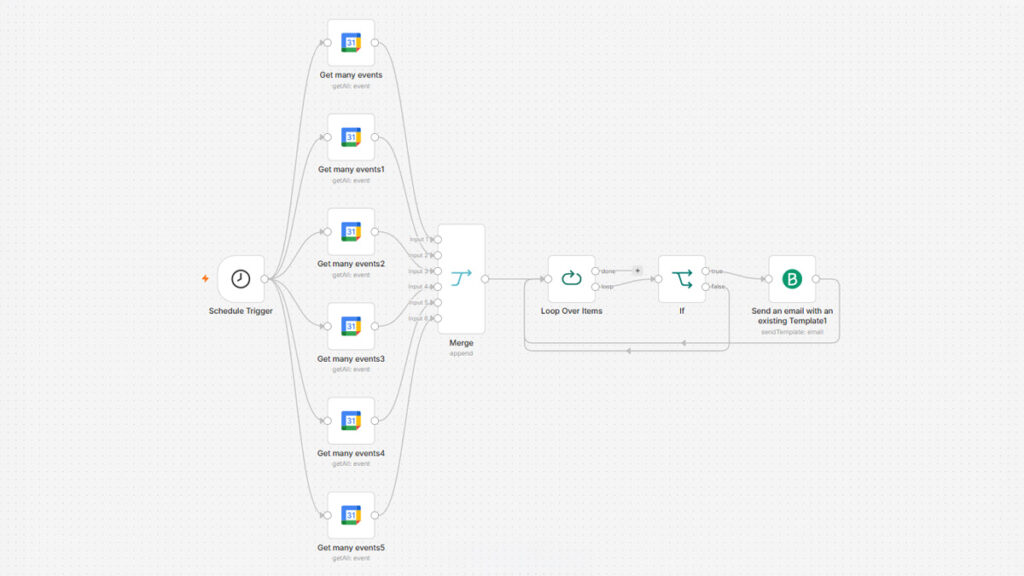Select the Get many events2 calendar node
1024x576 pixels.
pos(351,232)
